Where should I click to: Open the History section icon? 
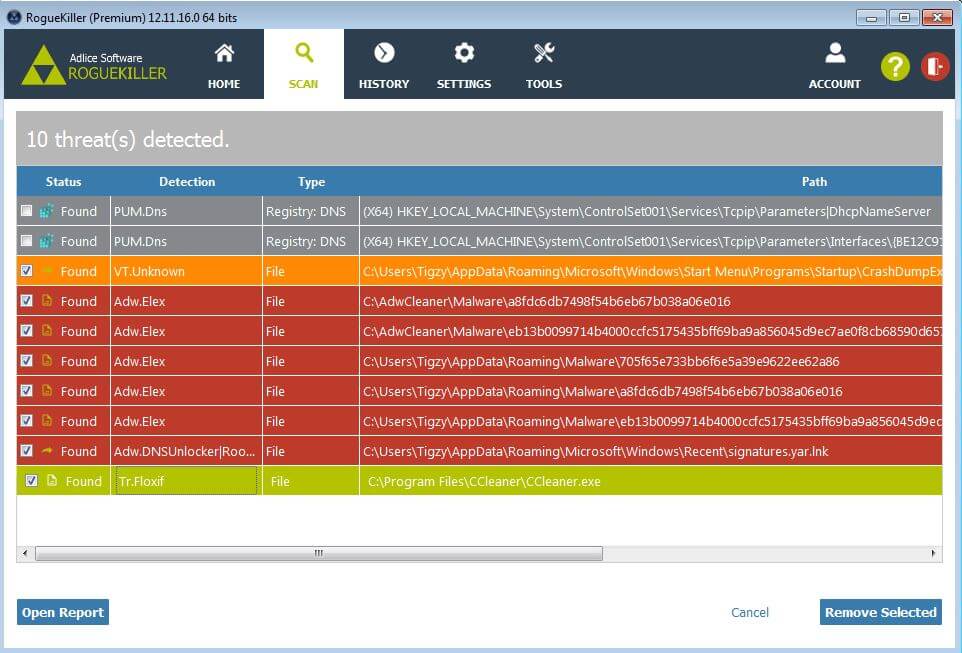tap(384, 54)
